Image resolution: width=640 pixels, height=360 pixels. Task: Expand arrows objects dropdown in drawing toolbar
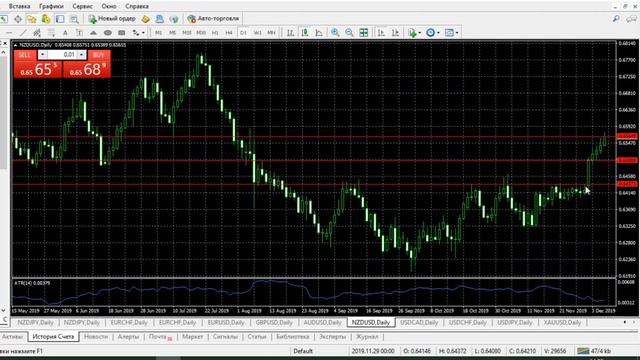[x=143, y=33]
